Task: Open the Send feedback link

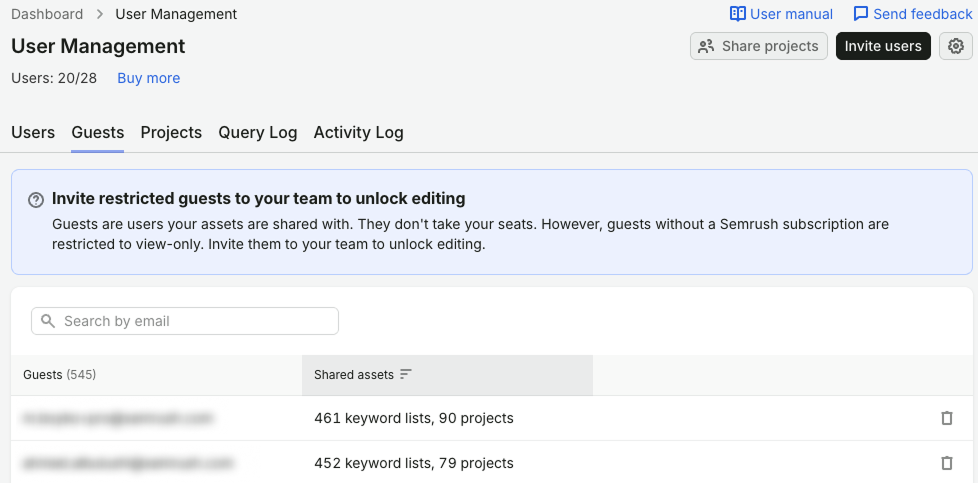Action: 913,14
